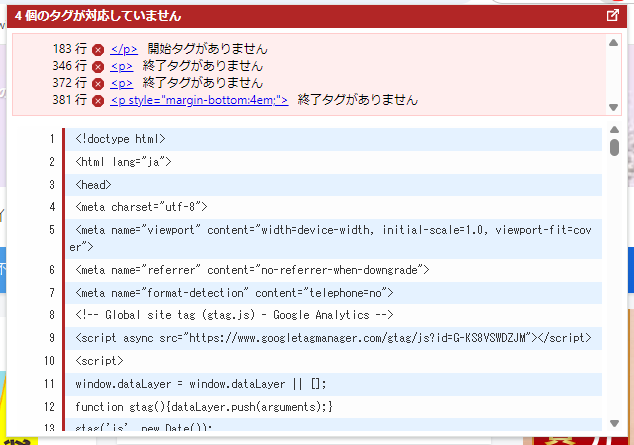Image resolution: width=634 pixels, height=445 pixels.
Task: Open the <p> link on line 346
Action: 122,66
